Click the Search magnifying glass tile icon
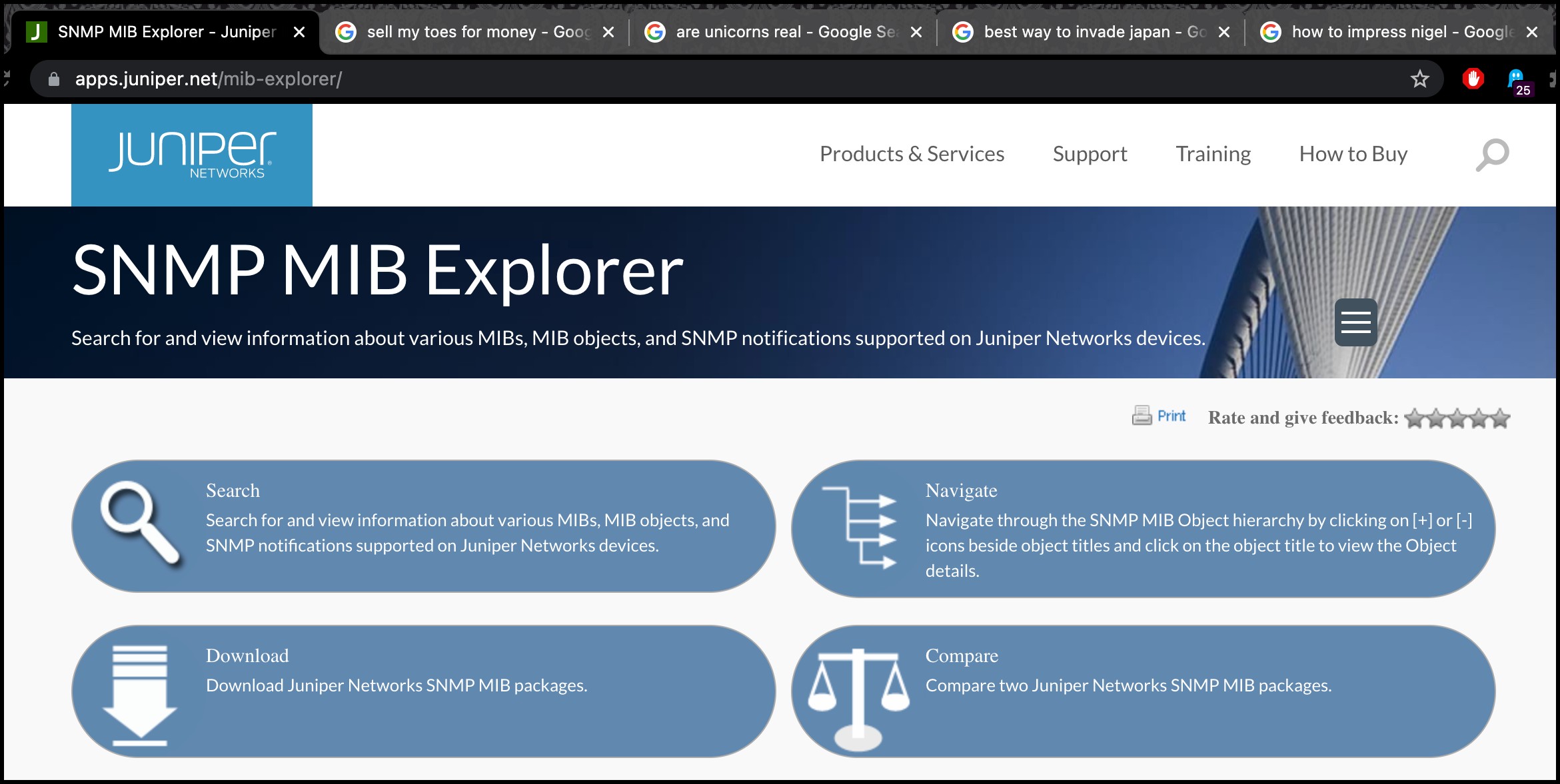 (x=140, y=524)
